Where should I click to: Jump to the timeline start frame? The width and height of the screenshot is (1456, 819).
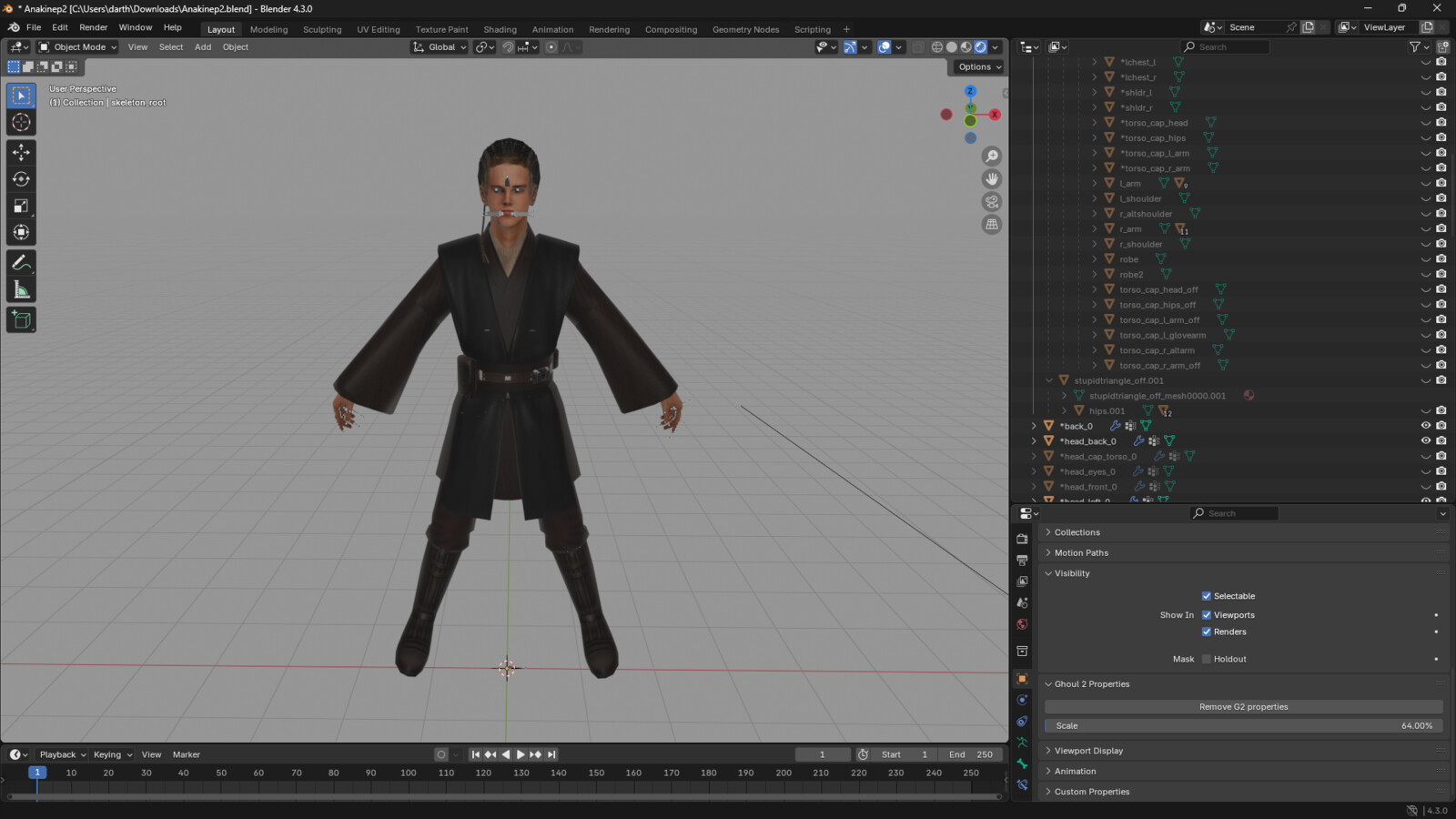475,754
